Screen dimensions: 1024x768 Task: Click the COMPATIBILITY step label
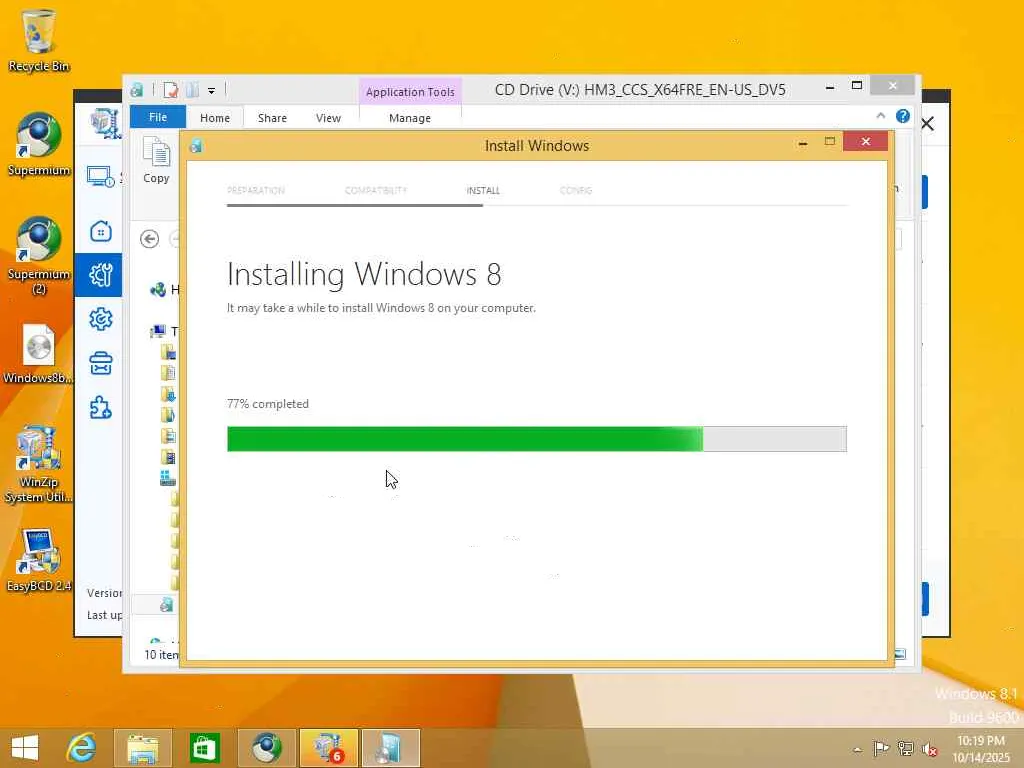[376, 190]
